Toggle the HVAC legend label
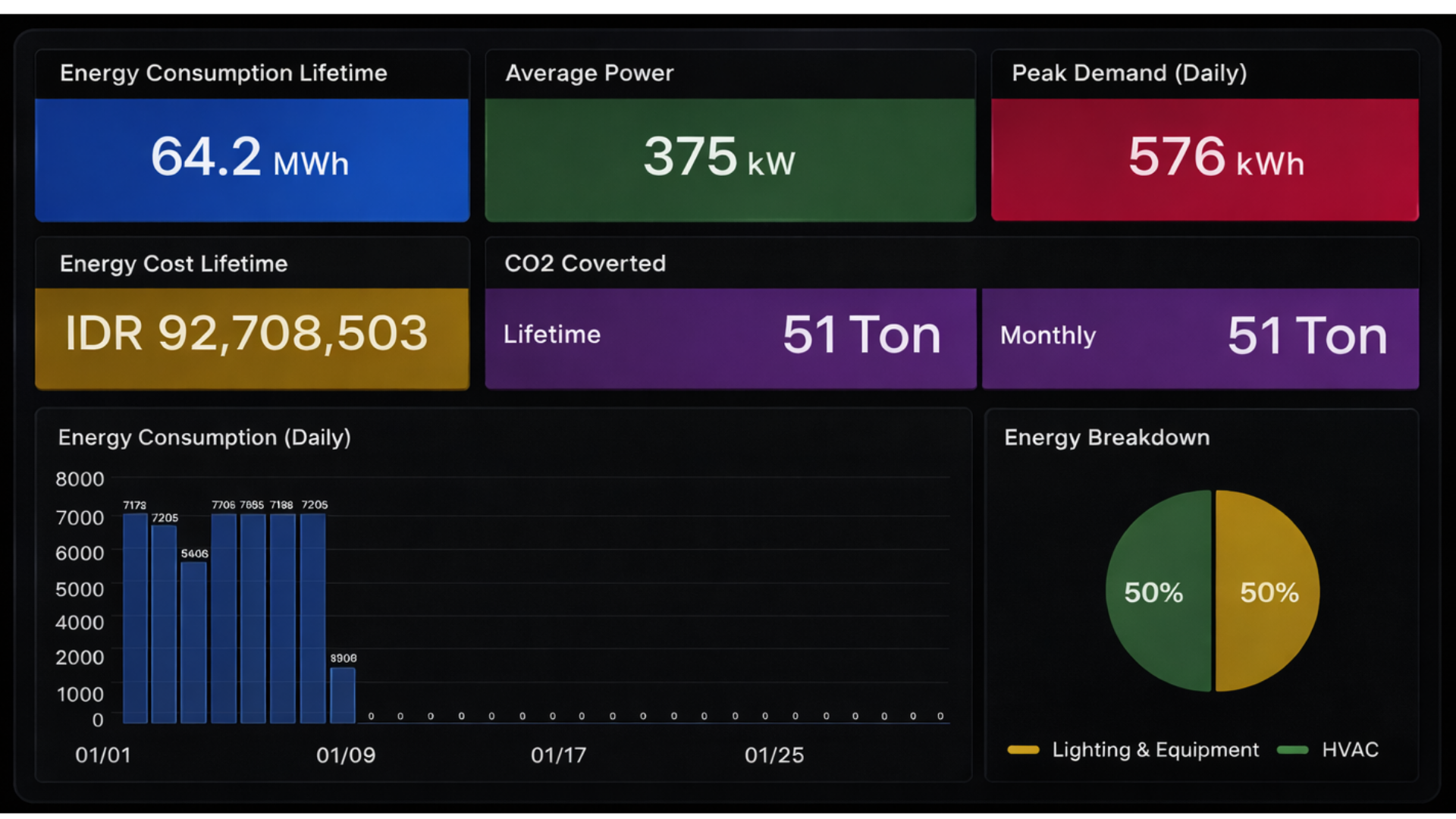This screenshot has width=1456, height=819. coord(1351,749)
